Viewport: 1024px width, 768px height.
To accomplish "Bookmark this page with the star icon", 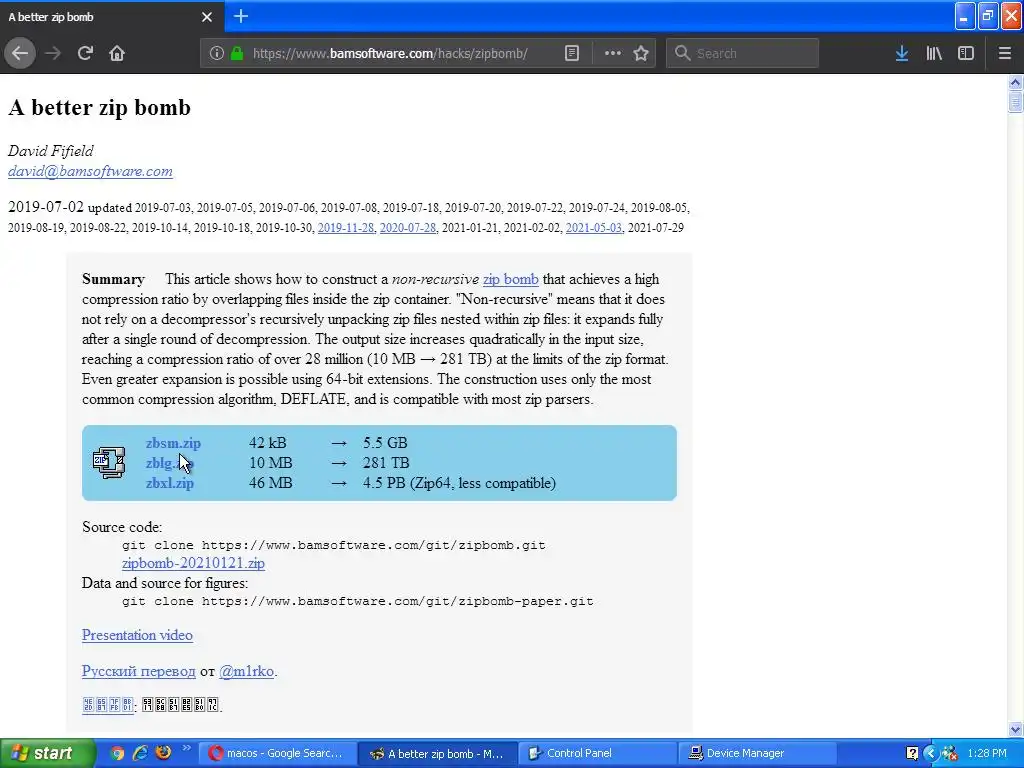I will (641, 53).
